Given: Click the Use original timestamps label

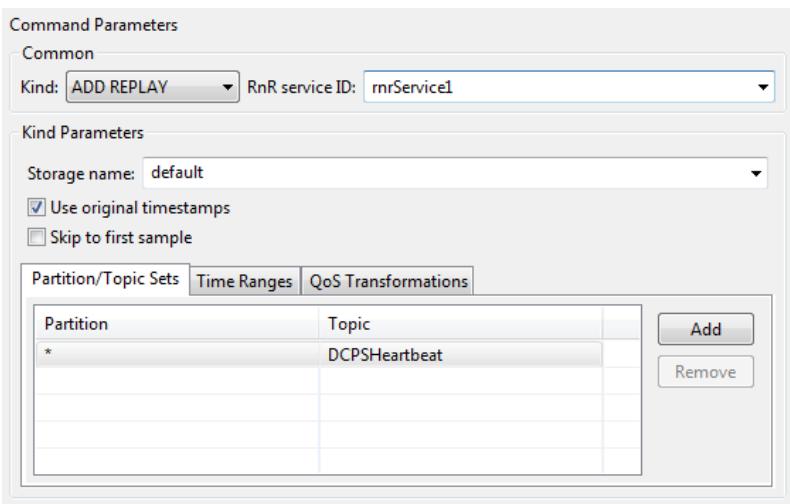Looking at the screenshot, I should 140,208.
